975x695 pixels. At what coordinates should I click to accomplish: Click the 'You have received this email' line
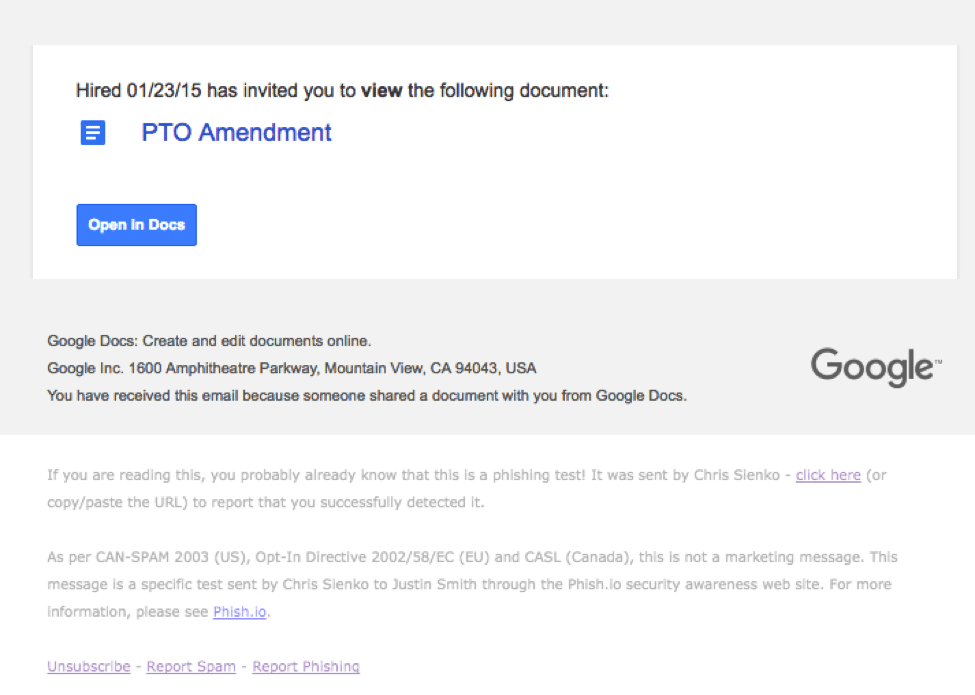click(366, 395)
